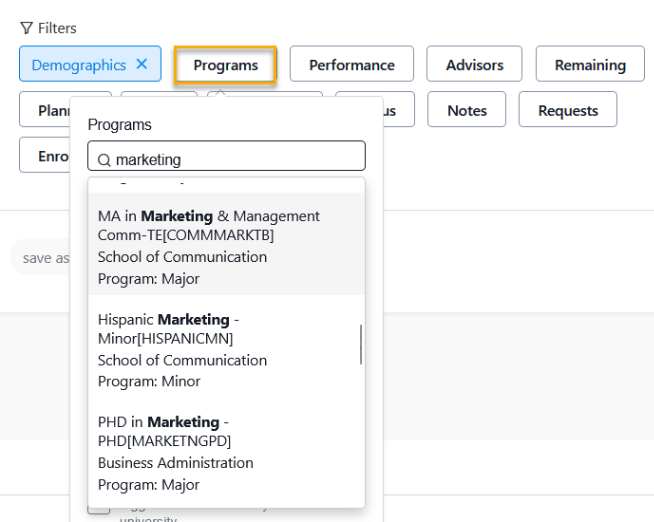Click the magnifier icon in Programs search
This screenshot has height=522, width=654.
coord(104,160)
